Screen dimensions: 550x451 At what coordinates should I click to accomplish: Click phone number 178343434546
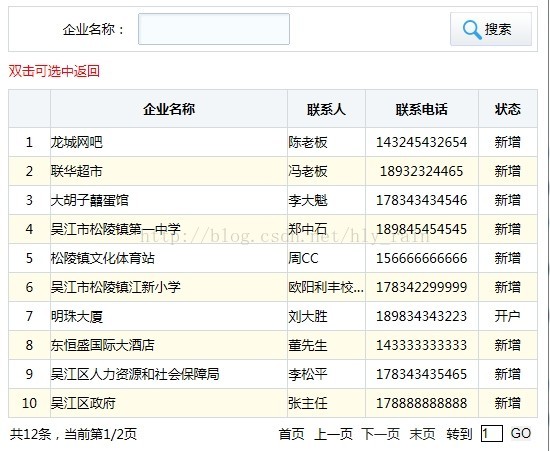pyautogui.click(x=422, y=200)
